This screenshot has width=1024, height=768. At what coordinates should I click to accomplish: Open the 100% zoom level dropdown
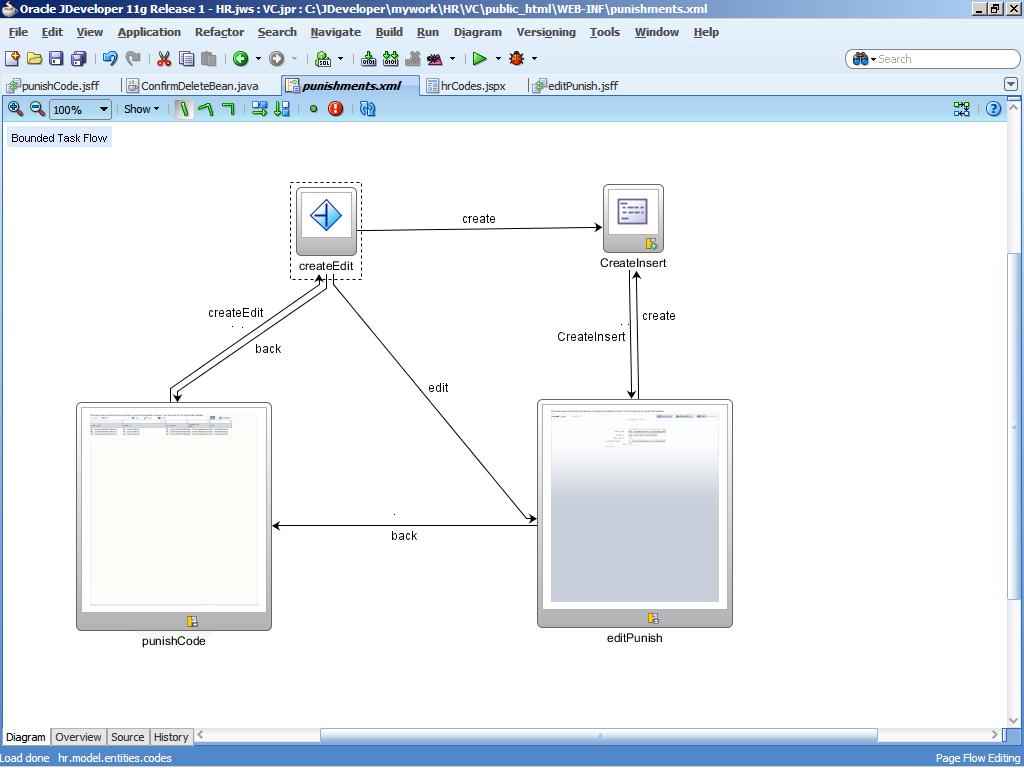(103, 110)
